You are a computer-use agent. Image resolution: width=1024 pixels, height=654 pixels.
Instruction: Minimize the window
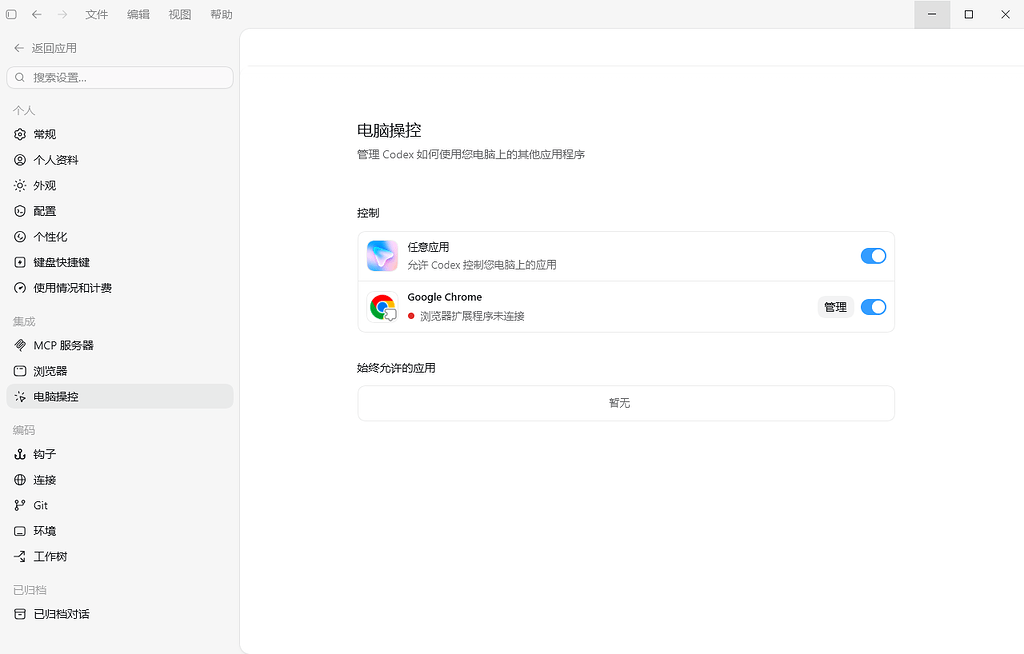click(932, 14)
